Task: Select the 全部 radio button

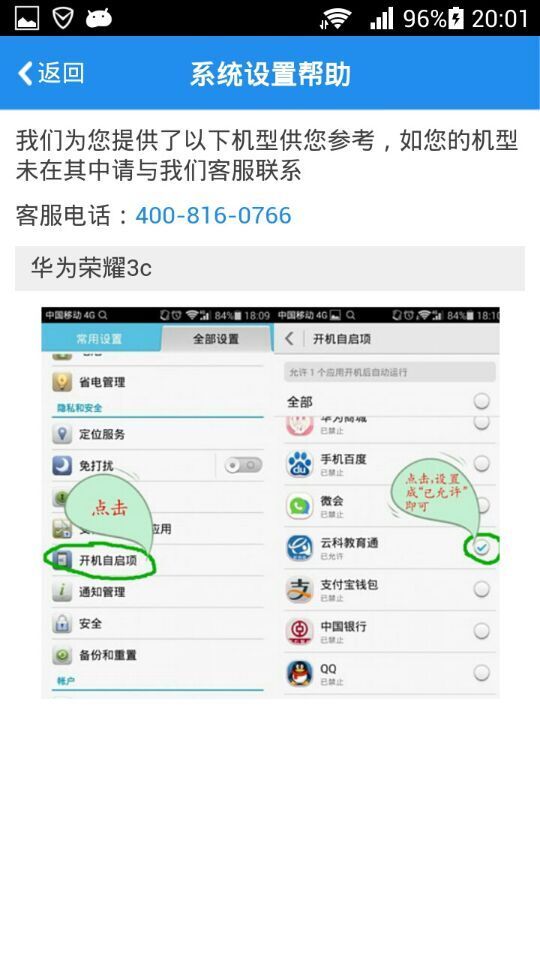Action: pyautogui.click(x=482, y=402)
